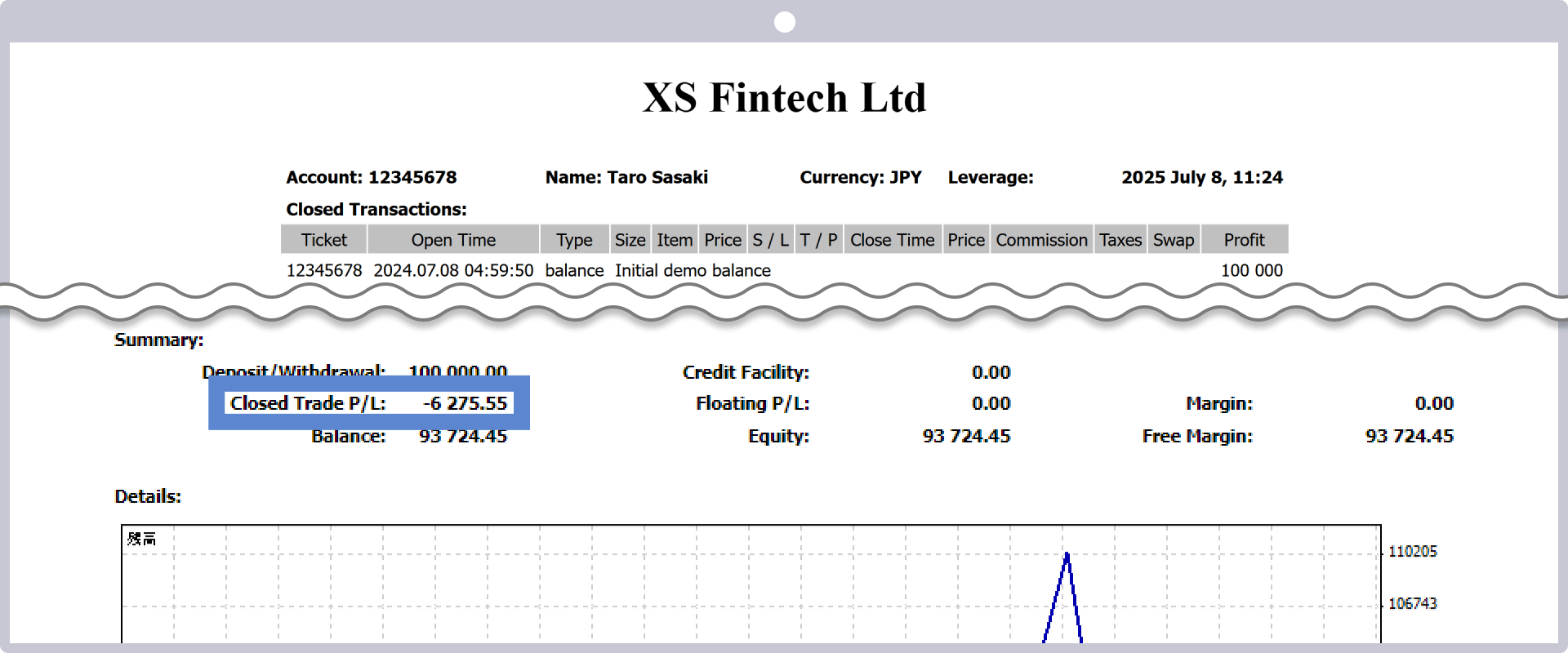
Task: Click the Floating P/L: label
Action: (752, 403)
